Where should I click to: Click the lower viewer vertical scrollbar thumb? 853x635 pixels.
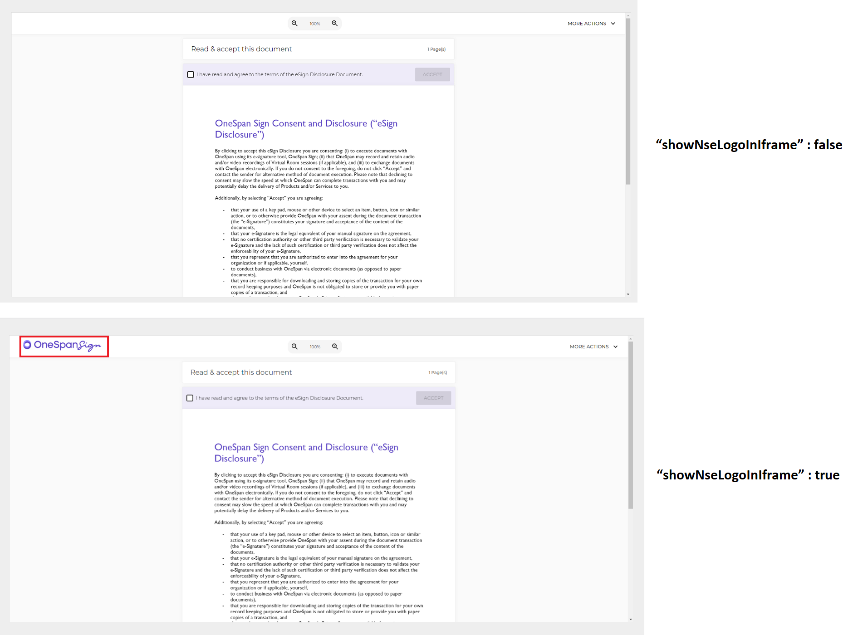click(x=631, y=426)
